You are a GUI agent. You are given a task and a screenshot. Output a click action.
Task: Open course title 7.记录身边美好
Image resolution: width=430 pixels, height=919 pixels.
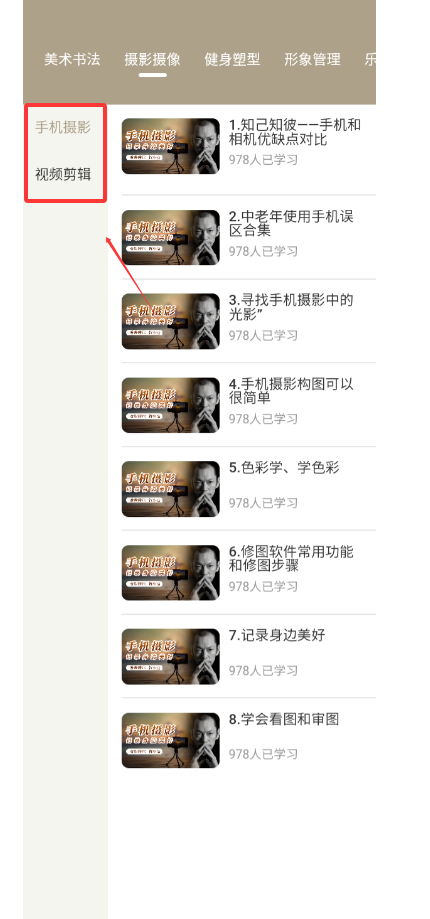(x=277, y=635)
